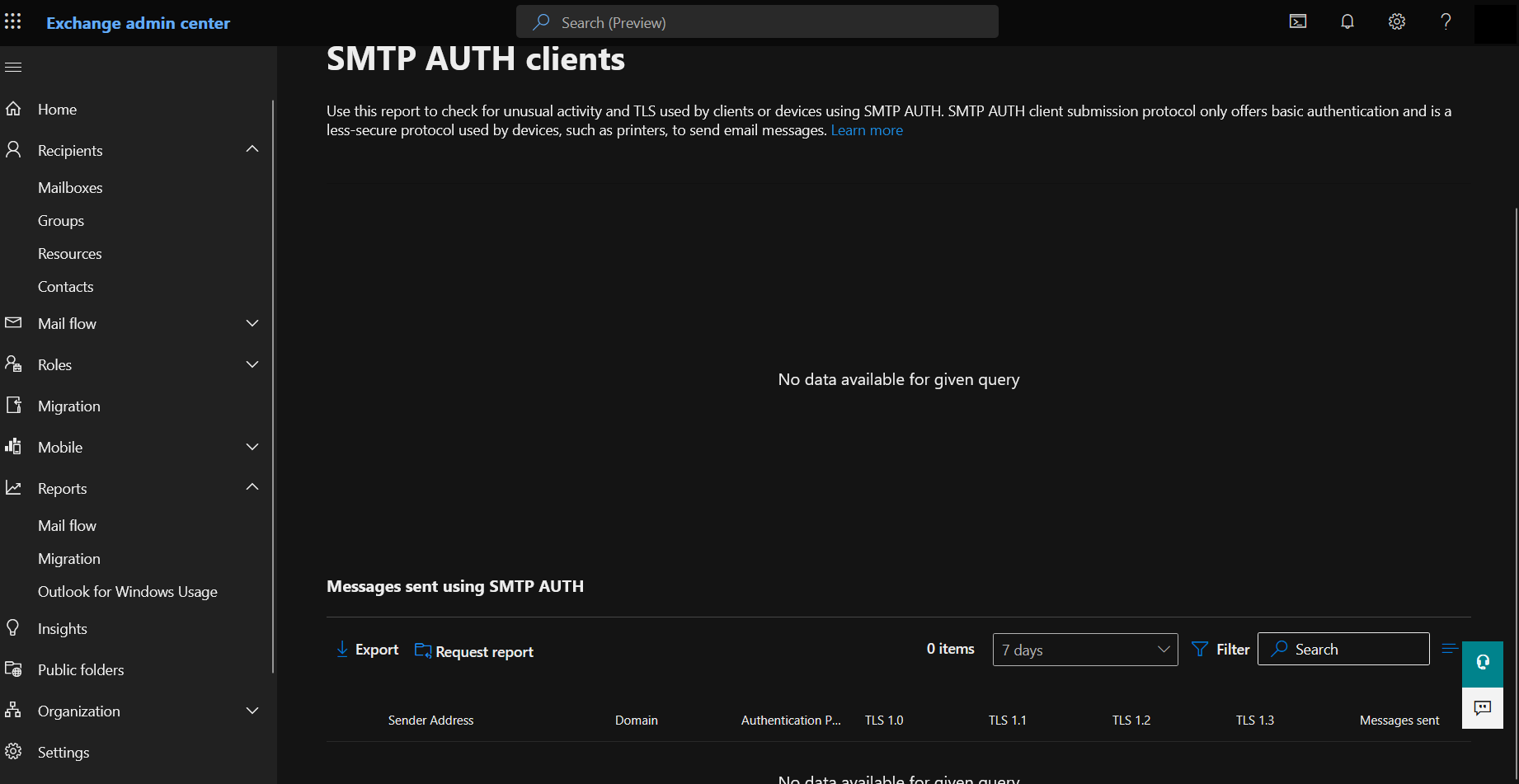Screen dimensions: 1519x784
Task: Sort by TLS 1.1 column header
Action: pos(1008,721)
